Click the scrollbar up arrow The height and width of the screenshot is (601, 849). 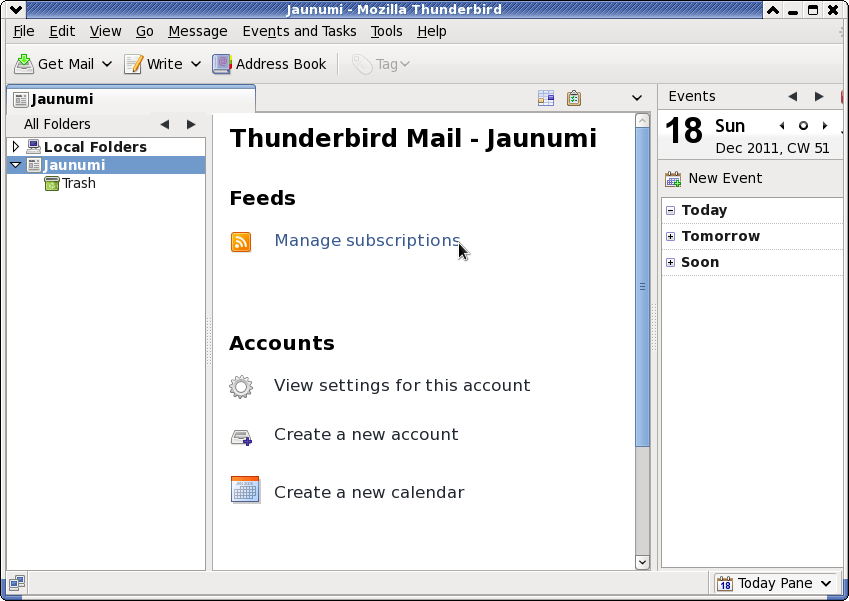tap(642, 120)
